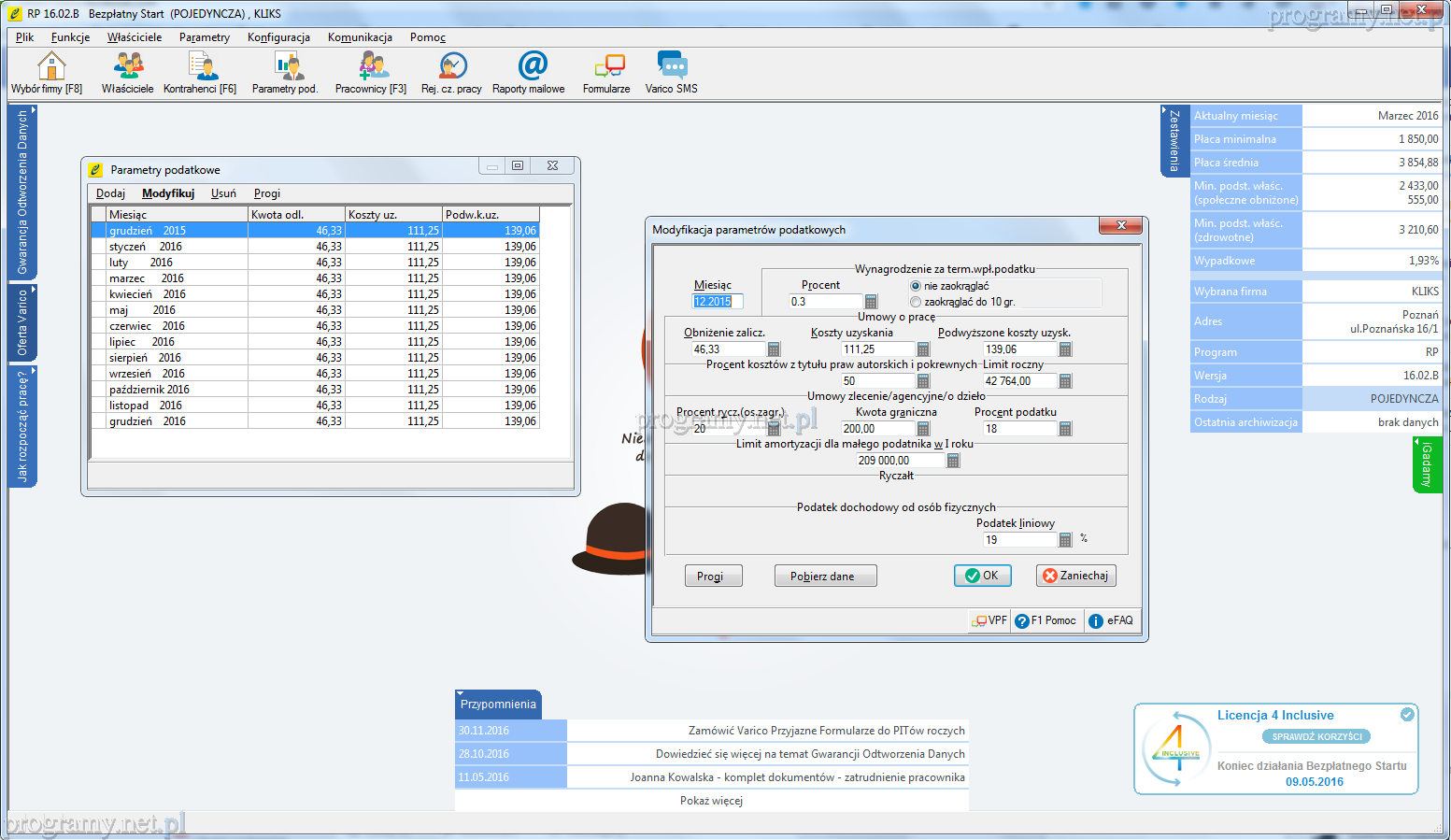Open Wybór firmy house icon
Viewport: 1451px width, 840px height.
[x=50, y=66]
